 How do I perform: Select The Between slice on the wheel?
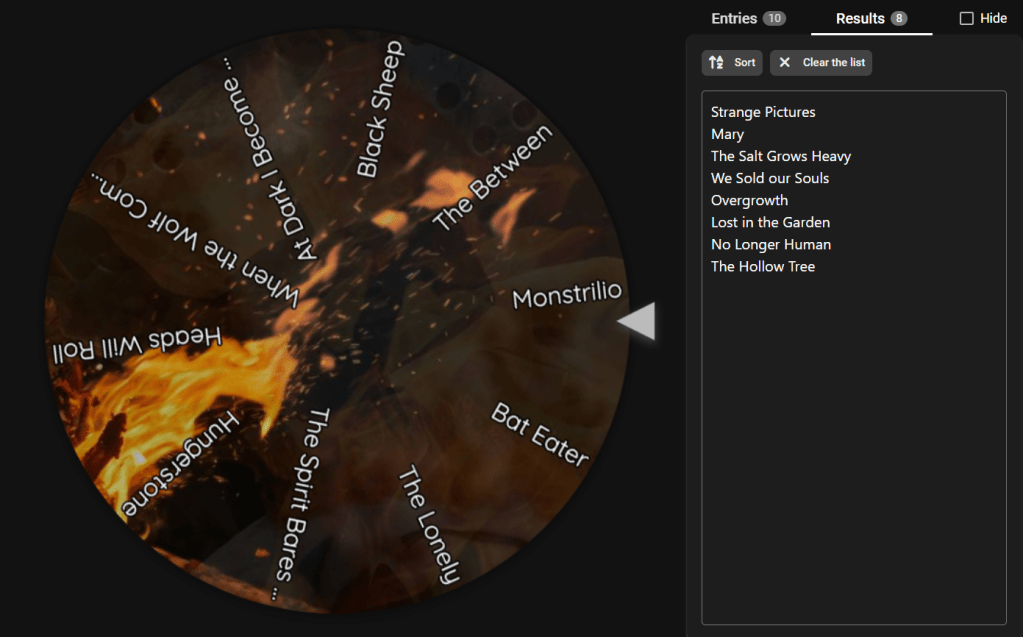pyautogui.click(x=492, y=178)
